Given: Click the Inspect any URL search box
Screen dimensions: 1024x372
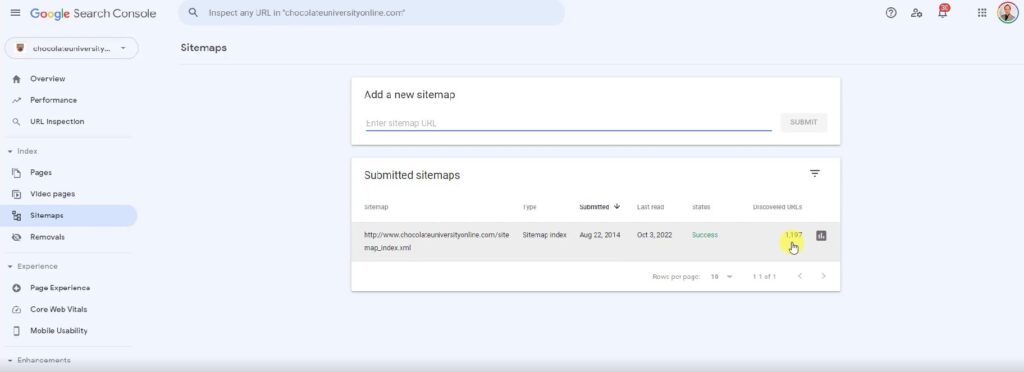Looking at the screenshot, I should tap(372, 12).
